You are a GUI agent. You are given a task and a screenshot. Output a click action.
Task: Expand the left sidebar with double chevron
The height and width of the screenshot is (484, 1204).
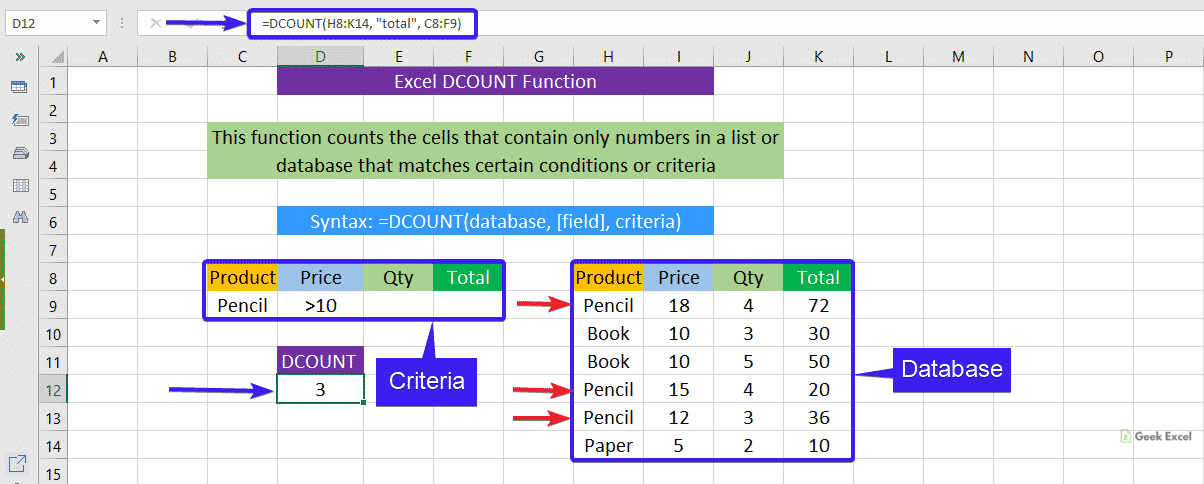point(19,58)
